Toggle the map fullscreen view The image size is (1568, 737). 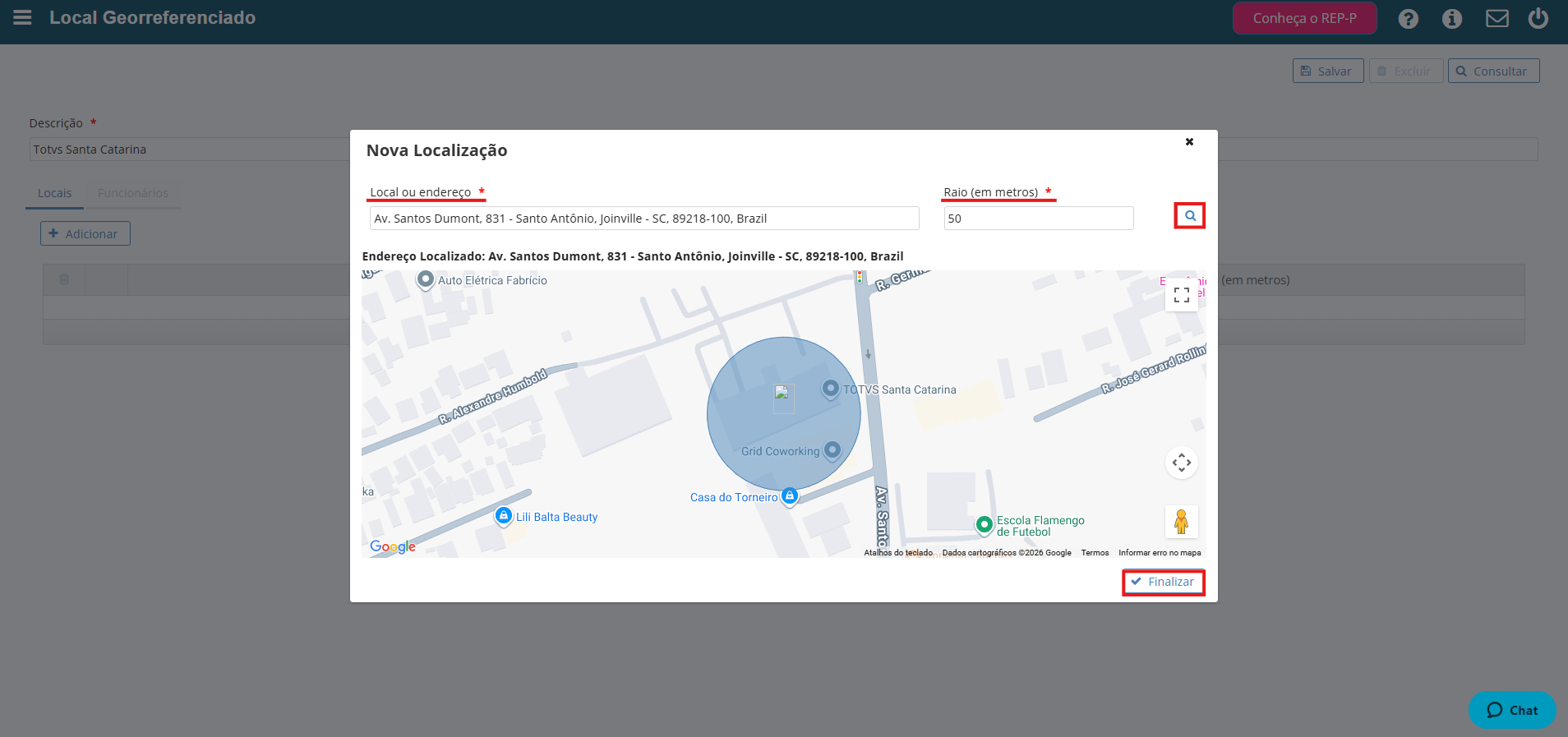click(1182, 295)
